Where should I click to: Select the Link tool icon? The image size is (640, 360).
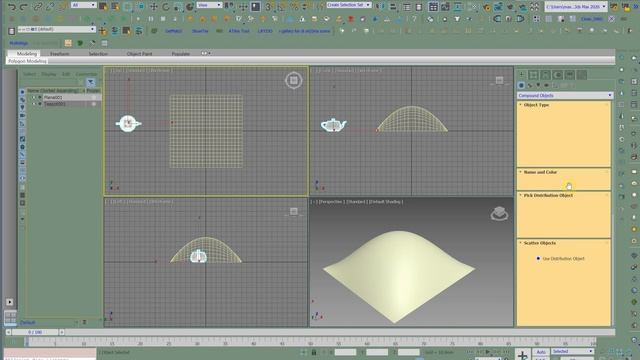(38, 7)
